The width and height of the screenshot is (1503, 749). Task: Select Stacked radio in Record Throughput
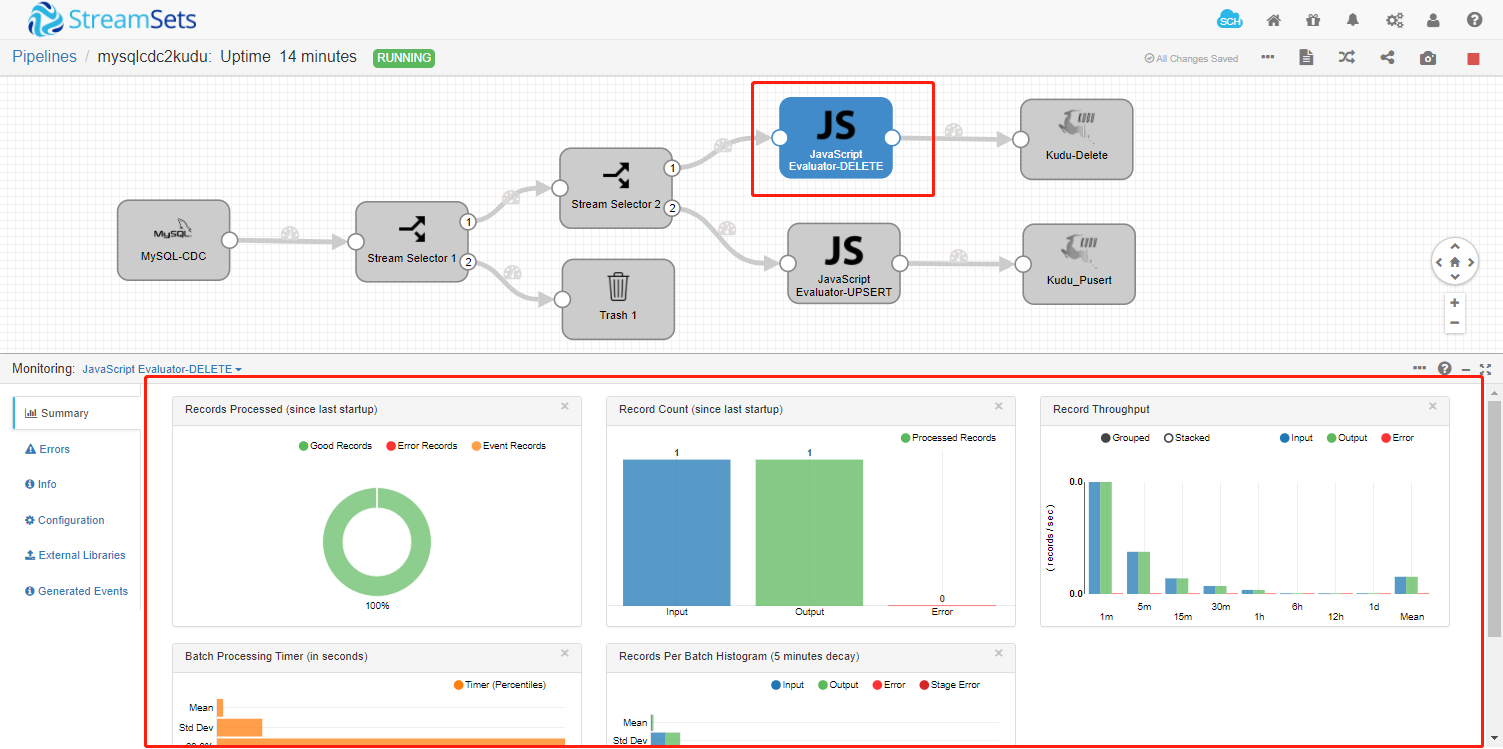click(1187, 438)
